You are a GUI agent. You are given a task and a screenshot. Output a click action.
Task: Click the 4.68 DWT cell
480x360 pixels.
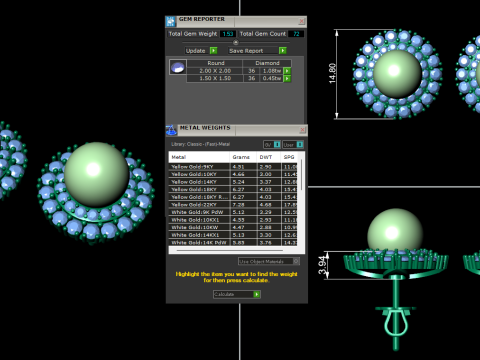pyautogui.click(x=269, y=205)
